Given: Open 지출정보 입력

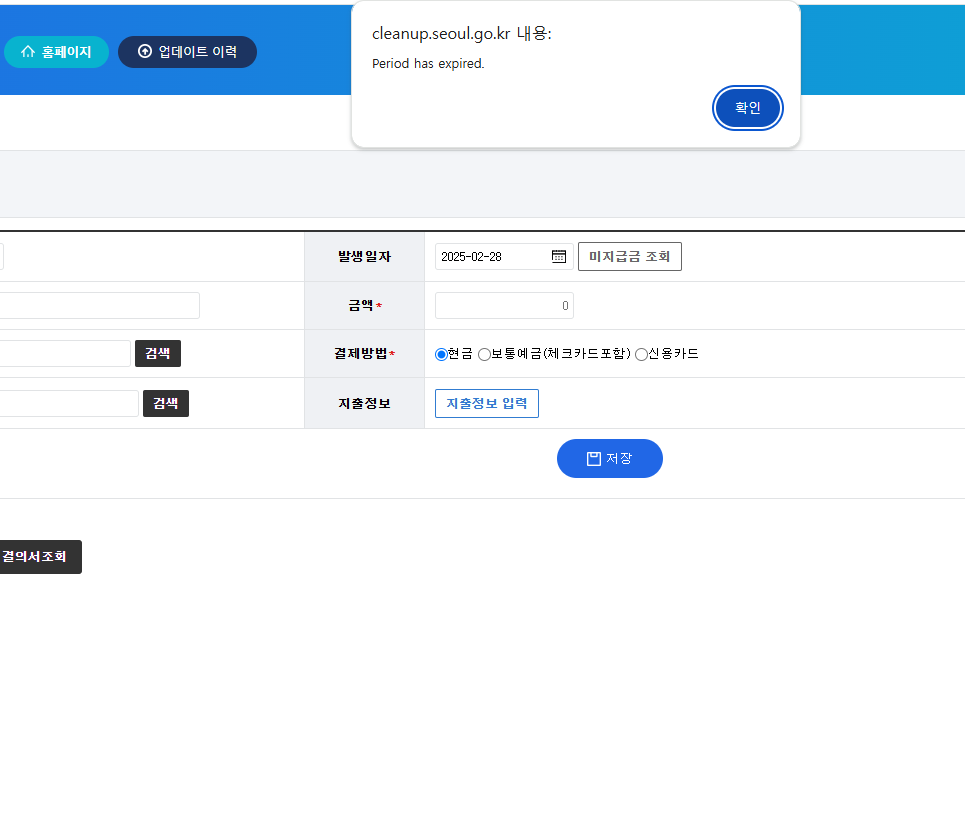Looking at the screenshot, I should click(x=486, y=403).
